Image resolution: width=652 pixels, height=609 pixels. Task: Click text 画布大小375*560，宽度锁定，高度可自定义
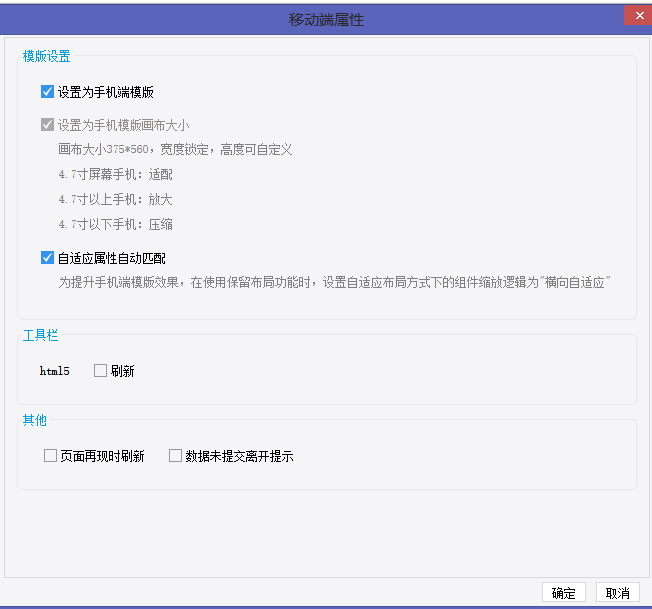point(175,149)
